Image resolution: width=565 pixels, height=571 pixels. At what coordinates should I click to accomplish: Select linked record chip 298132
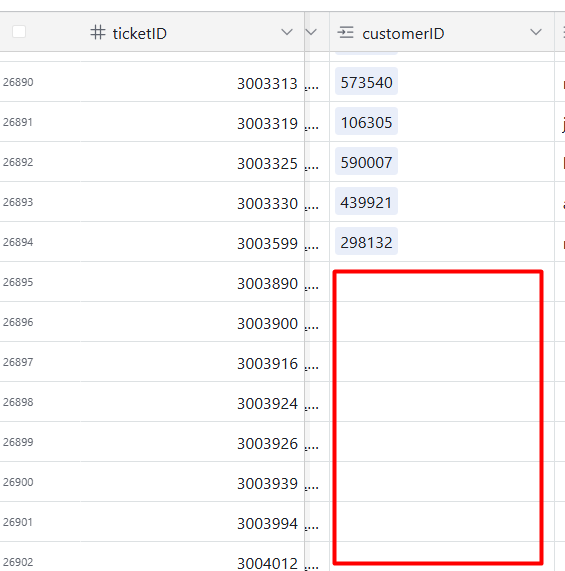[366, 242]
